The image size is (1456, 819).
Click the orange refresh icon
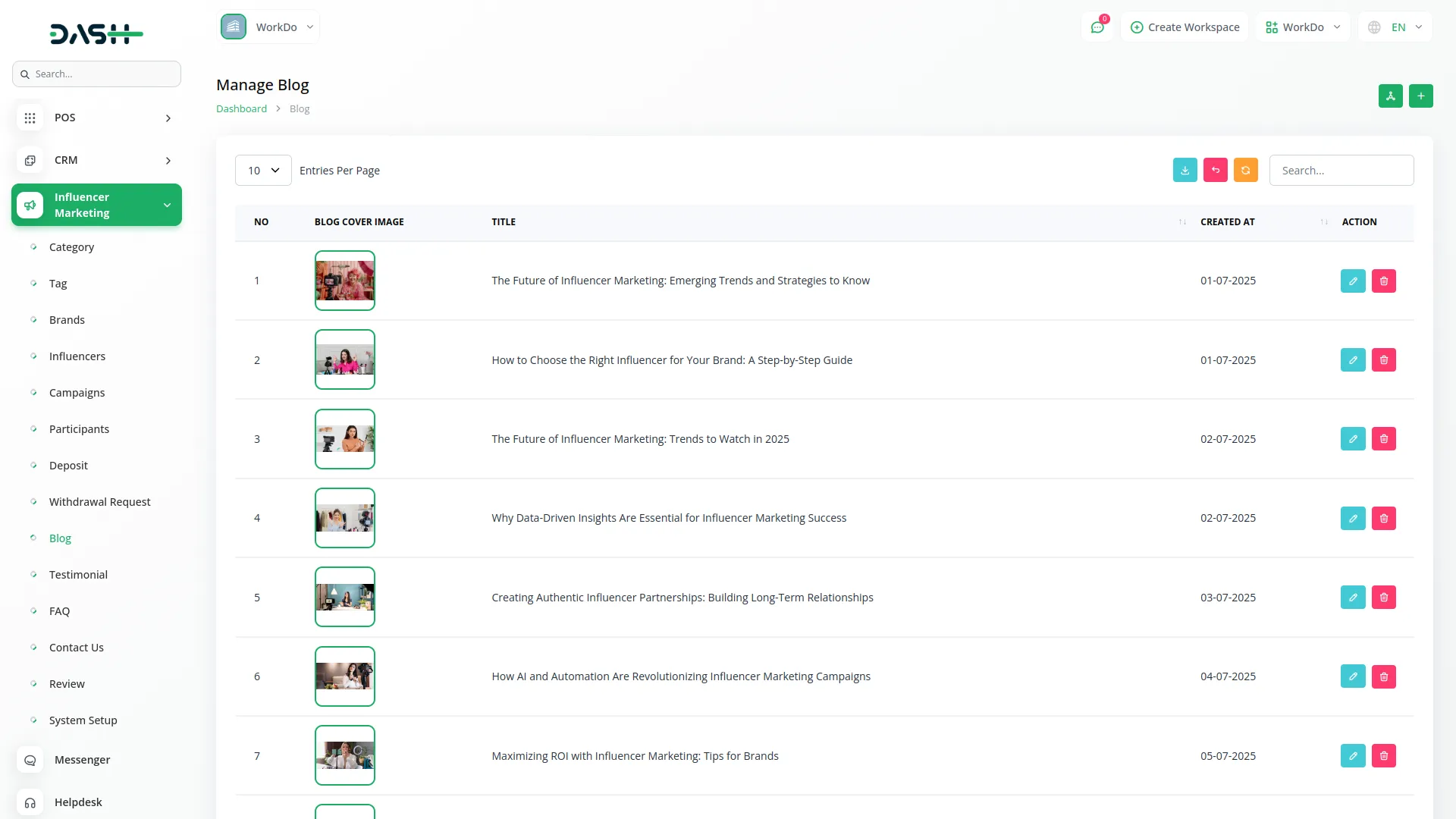point(1245,171)
